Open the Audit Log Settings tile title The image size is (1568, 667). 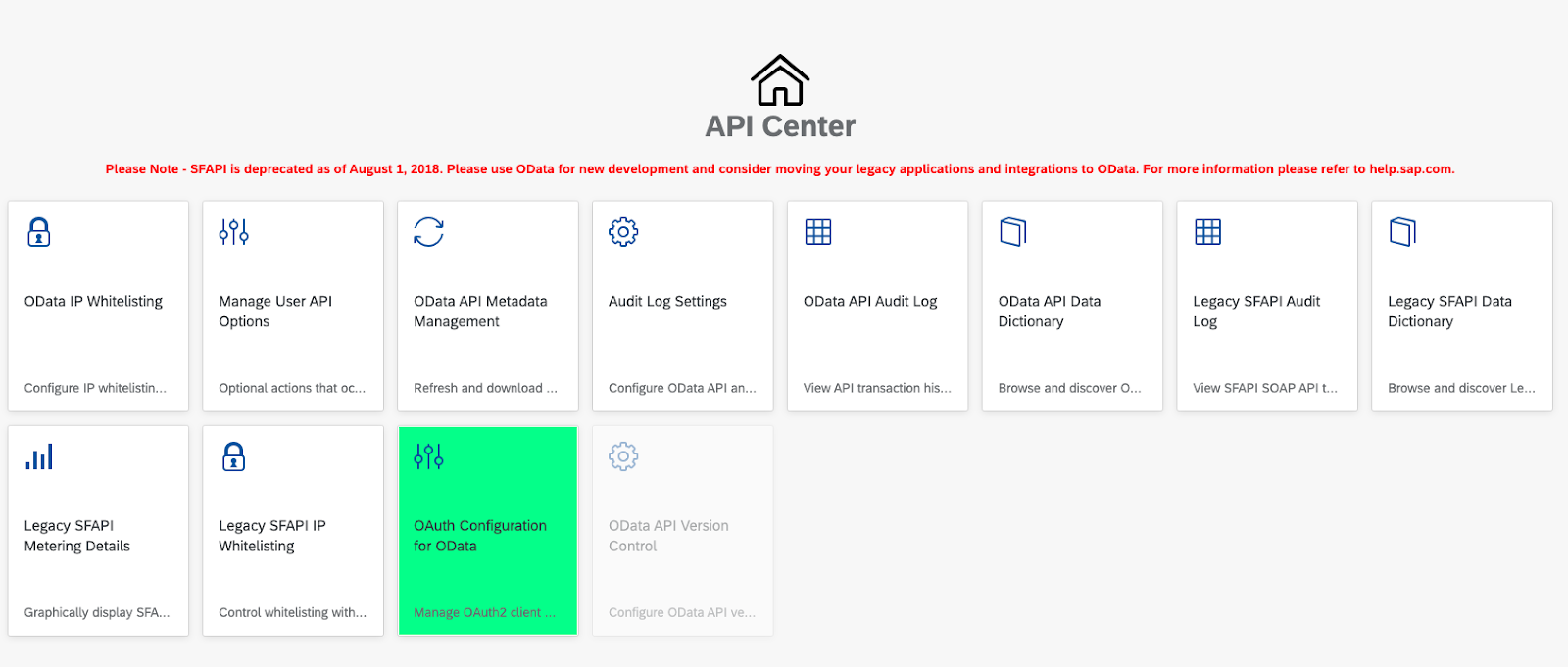[667, 302]
